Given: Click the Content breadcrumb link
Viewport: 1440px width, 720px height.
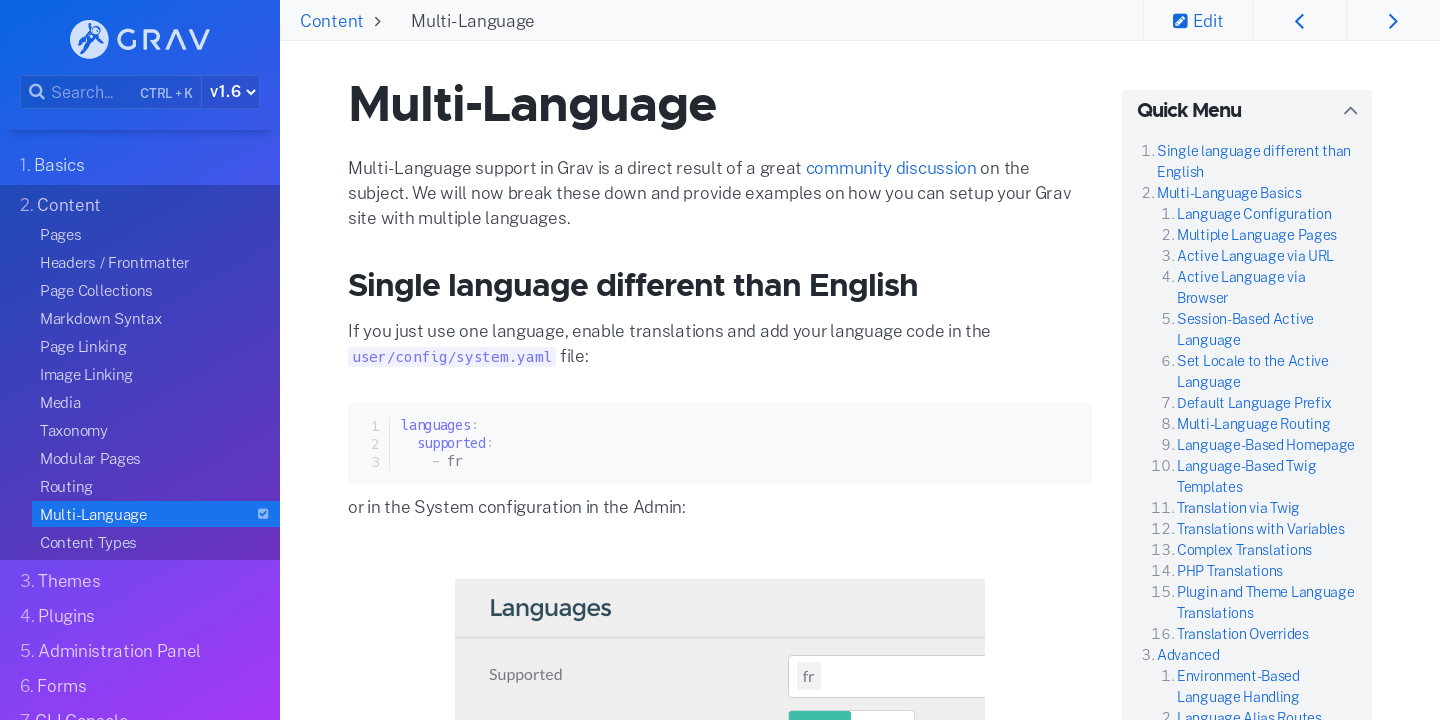Looking at the screenshot, I should [331, 21].
